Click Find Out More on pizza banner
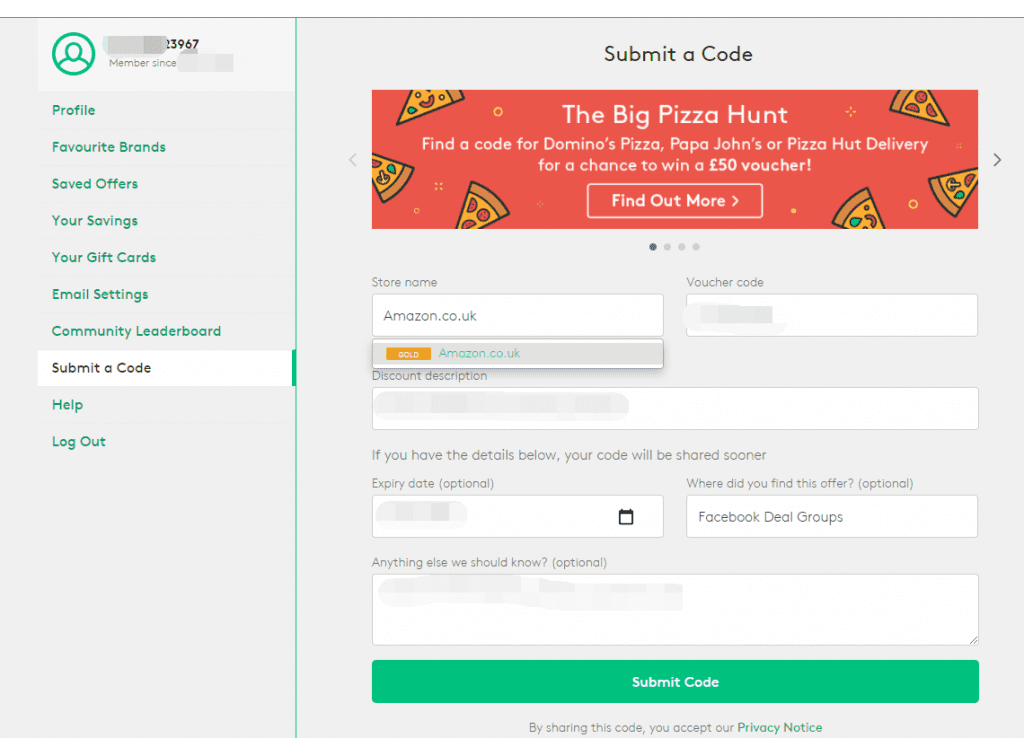The width and height of the screenshot is (1024, 738). coord(675,201)
